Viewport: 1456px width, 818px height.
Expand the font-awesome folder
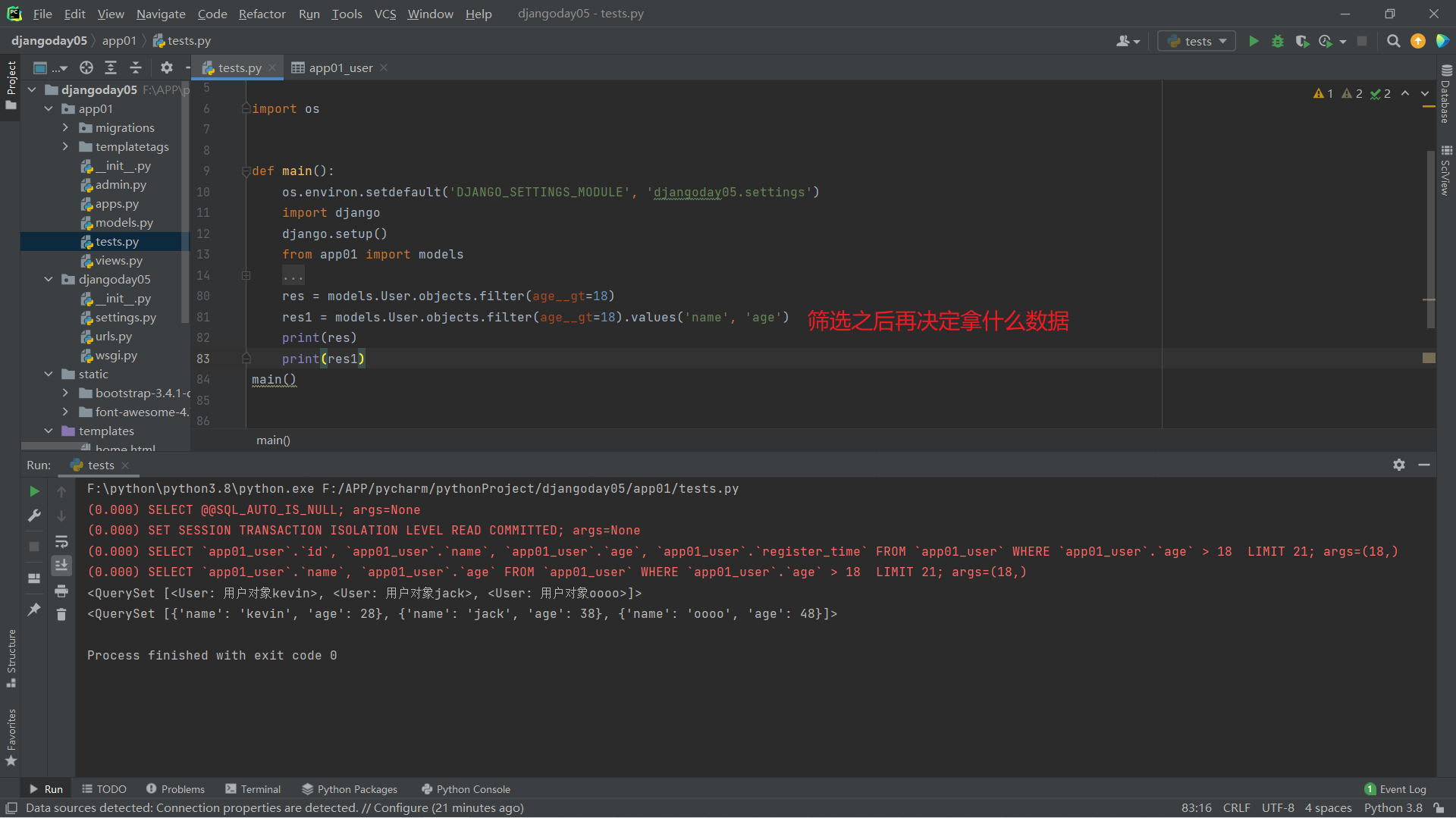65,412
